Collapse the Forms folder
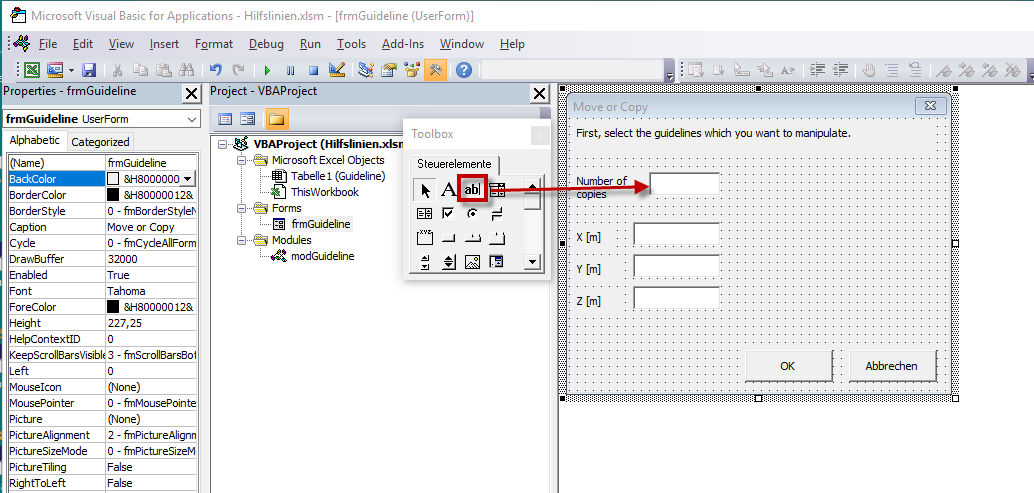The image size is (1034, 493). pos(241,208)
